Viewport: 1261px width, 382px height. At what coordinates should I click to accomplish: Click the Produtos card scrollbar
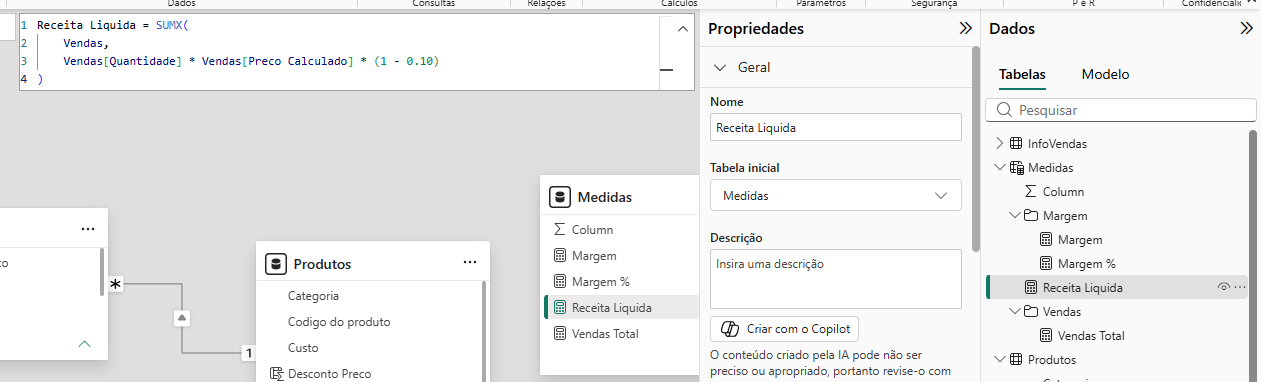tap(485, 332)
